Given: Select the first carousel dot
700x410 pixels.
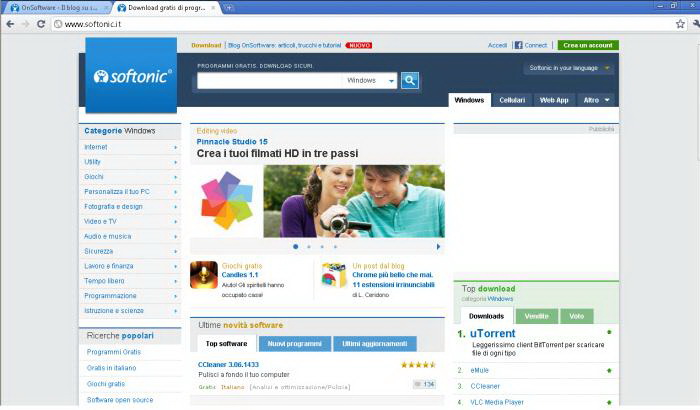Looking at the screenshot, I should pyautogui.click(x=296, y=247).
